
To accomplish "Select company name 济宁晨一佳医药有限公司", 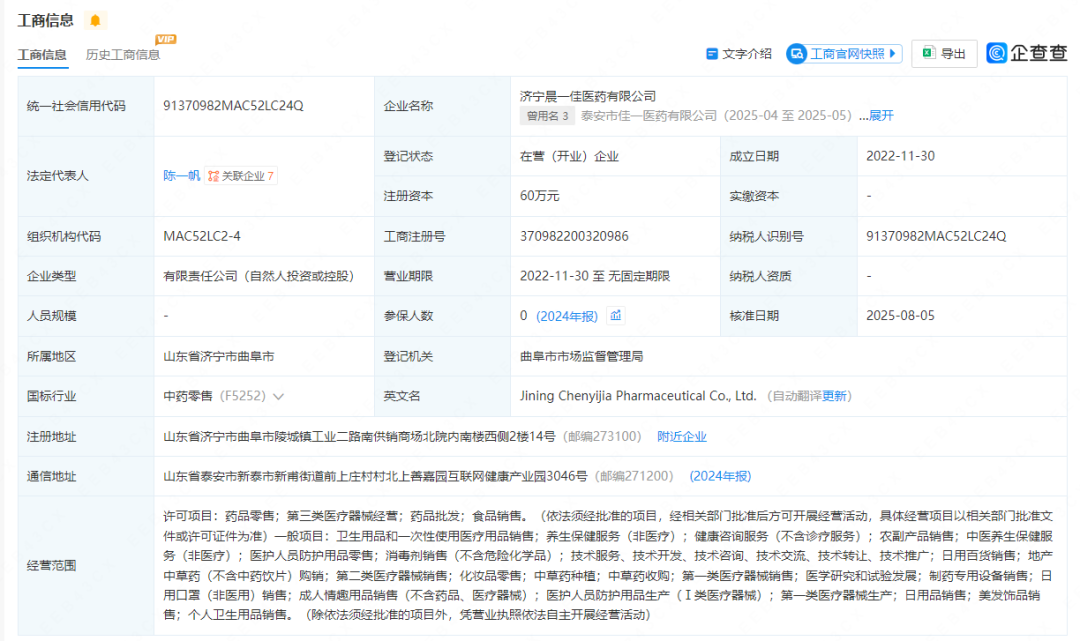I will tap(588, 96).
